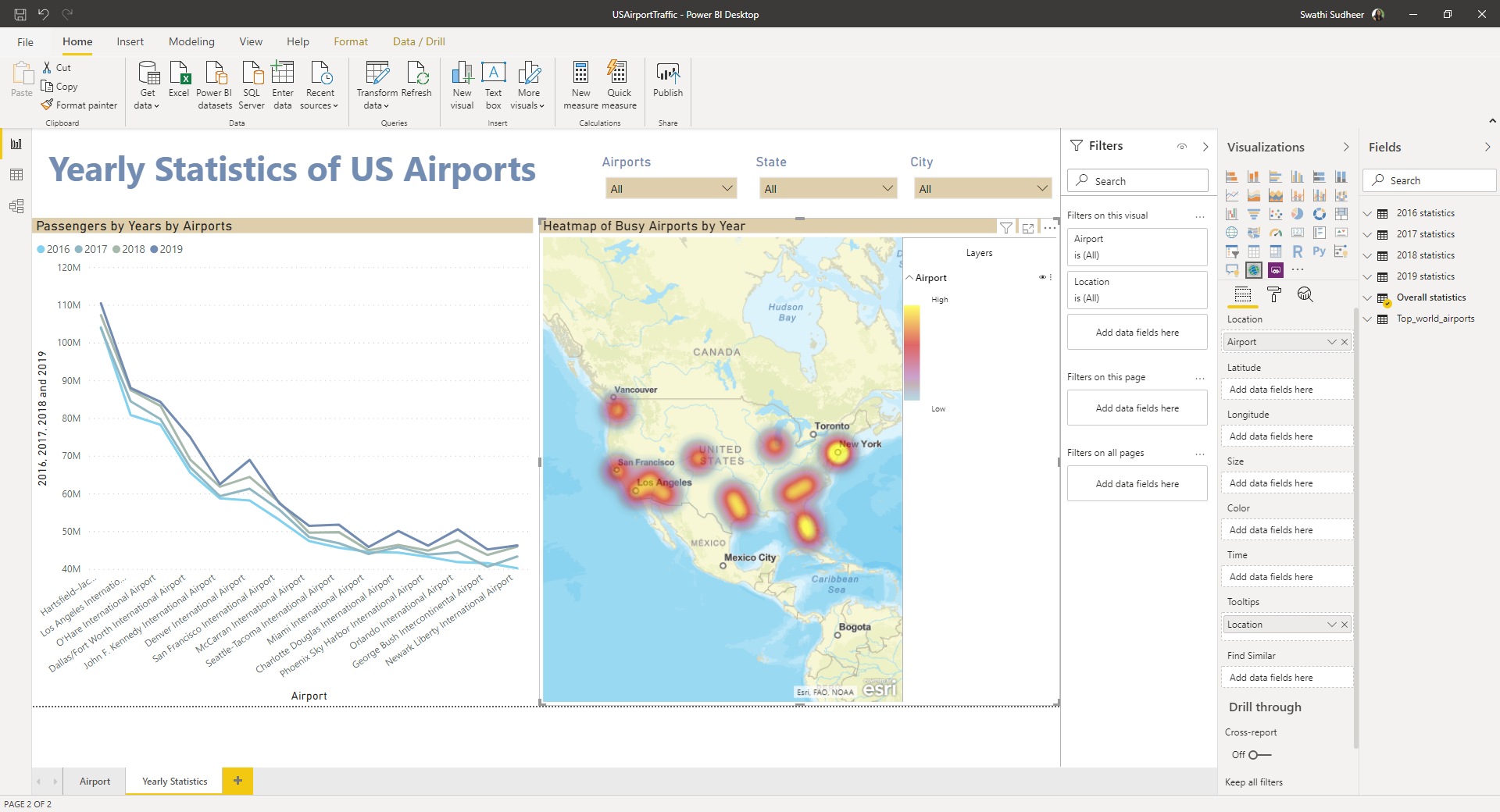Viewport: 1500px width, 812px height.
Task: Collapse the Visualizations pane
Action: (1346, 147)
